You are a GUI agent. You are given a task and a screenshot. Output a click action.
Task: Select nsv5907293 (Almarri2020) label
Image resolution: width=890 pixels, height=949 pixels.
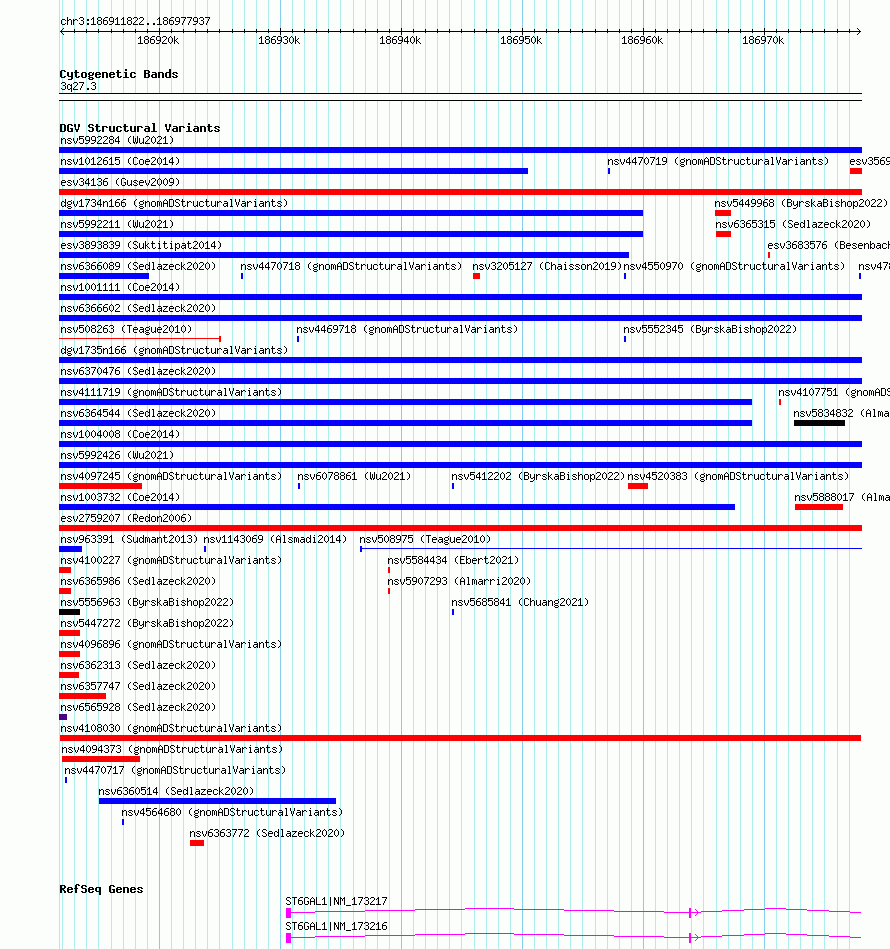click(x=459, y=581)
